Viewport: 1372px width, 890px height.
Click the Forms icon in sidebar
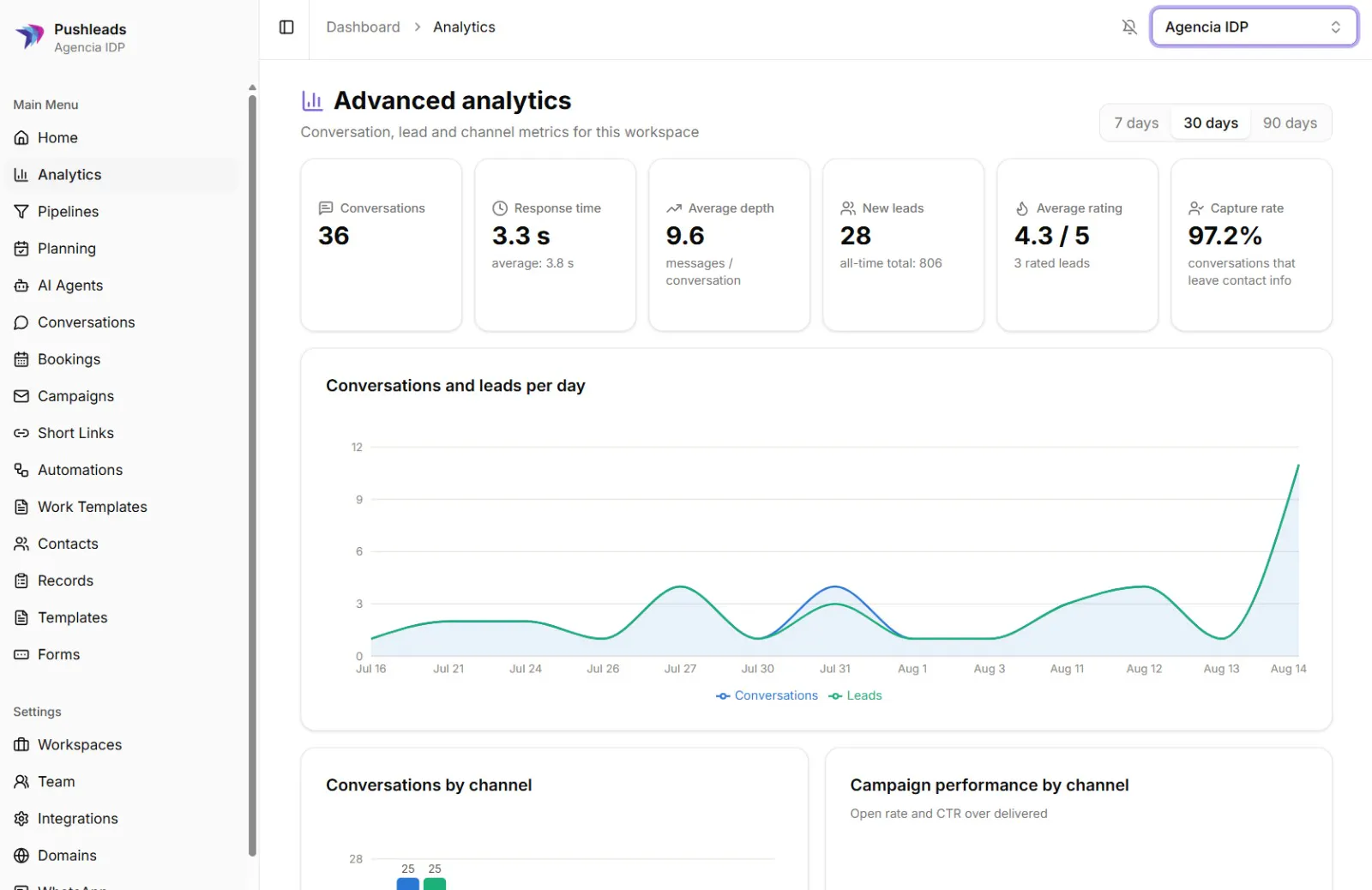tap(21, 654)
